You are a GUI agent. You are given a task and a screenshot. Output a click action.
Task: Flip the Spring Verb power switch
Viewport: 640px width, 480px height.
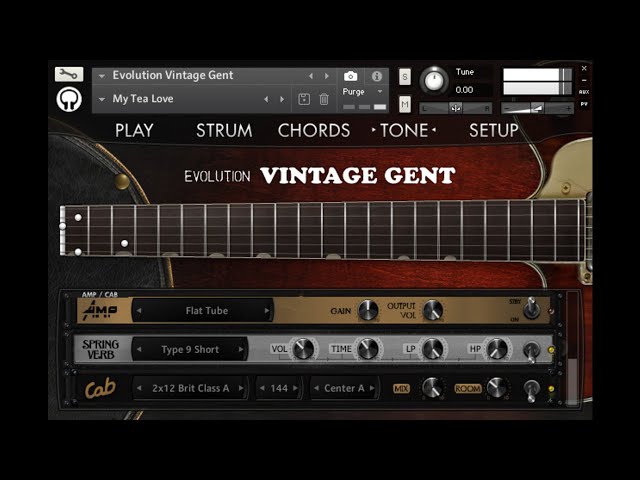tap(531, 351)
